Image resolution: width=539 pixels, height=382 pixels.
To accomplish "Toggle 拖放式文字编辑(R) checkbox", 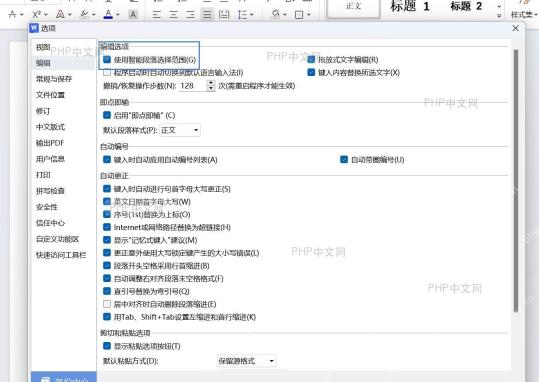I will 311,59.
